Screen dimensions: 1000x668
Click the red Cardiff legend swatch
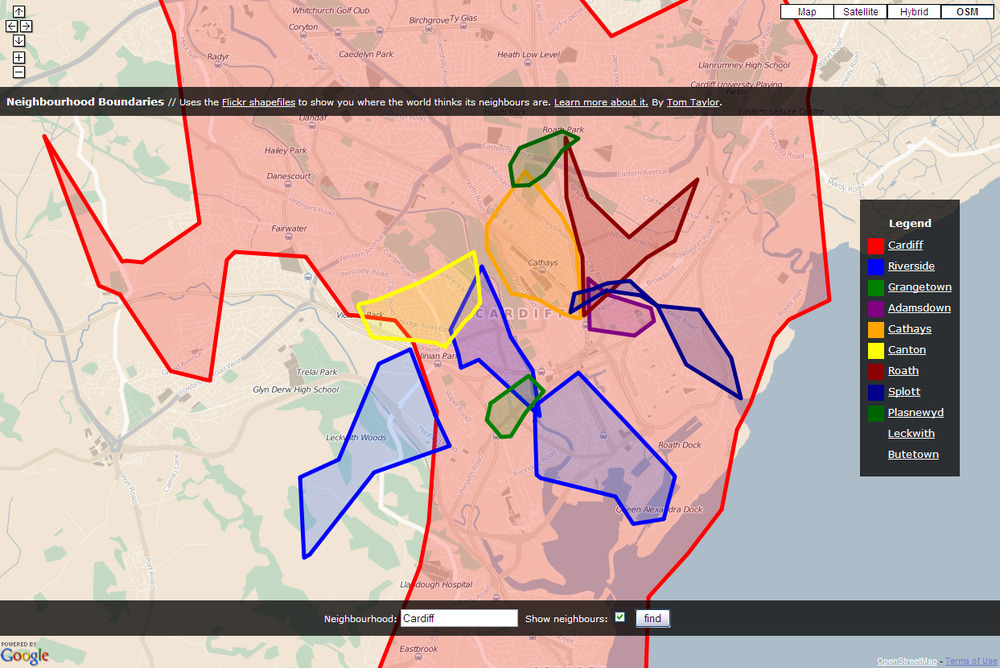[x=875, y=246]
